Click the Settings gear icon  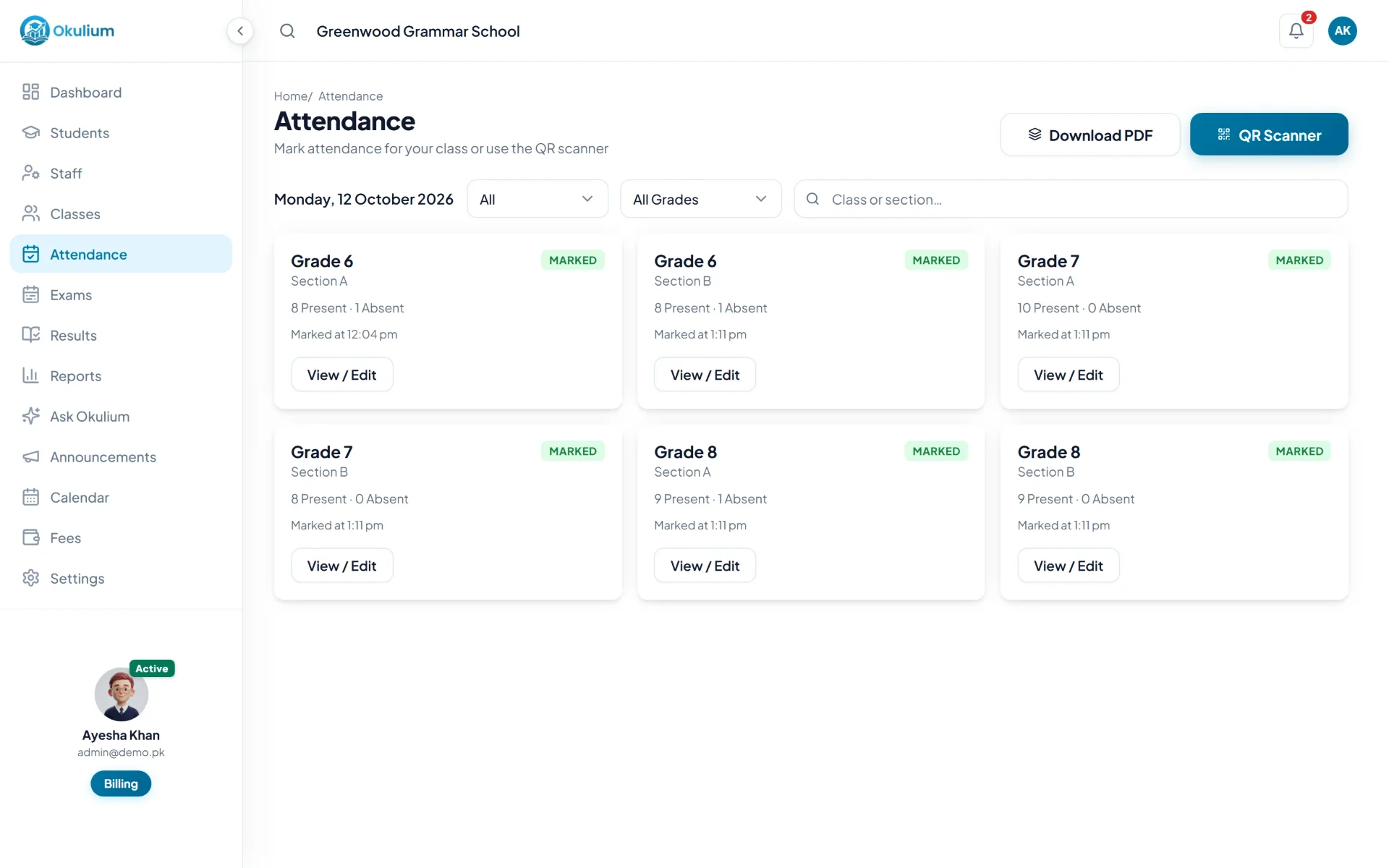coord(30,578)
